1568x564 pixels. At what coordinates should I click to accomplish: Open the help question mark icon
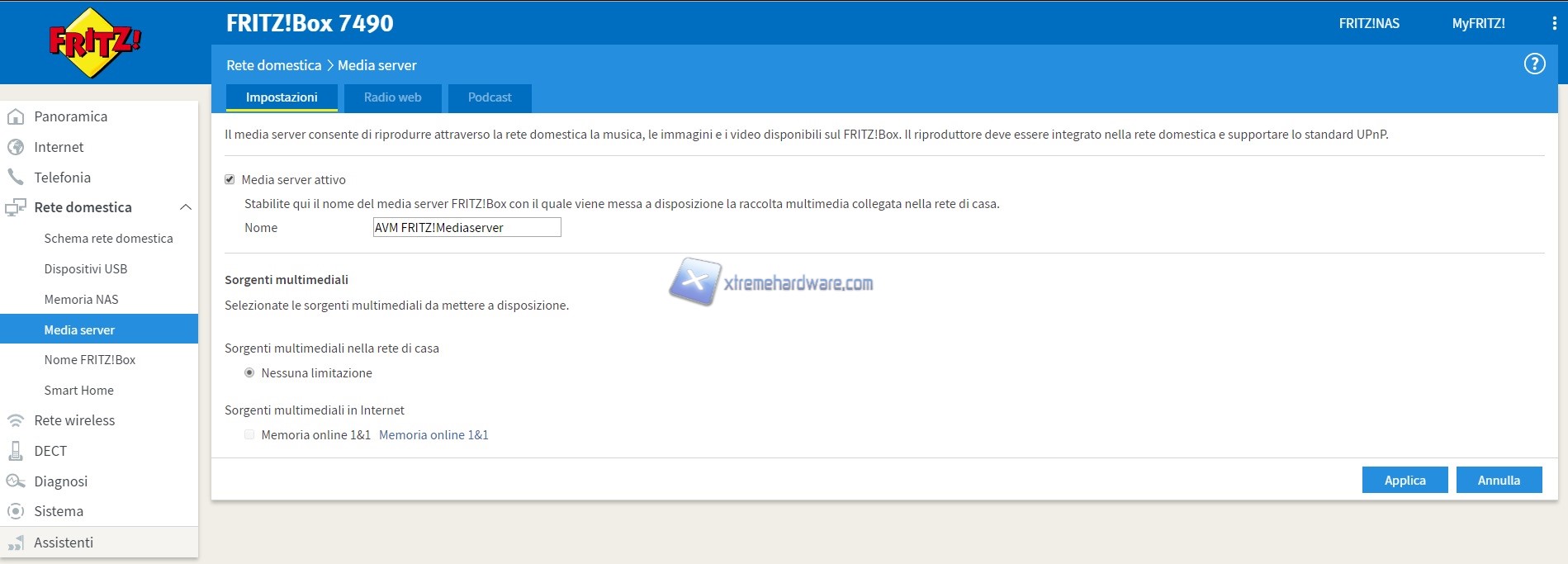pos(1534,64)
